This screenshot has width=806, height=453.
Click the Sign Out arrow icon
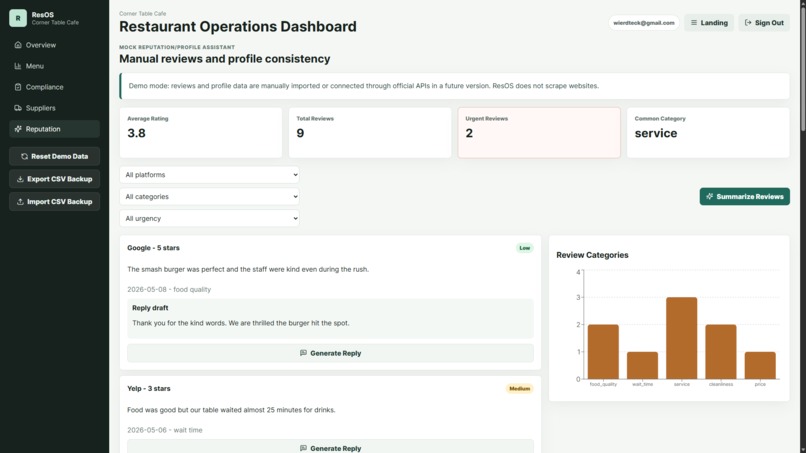click(x=748, y=23)
